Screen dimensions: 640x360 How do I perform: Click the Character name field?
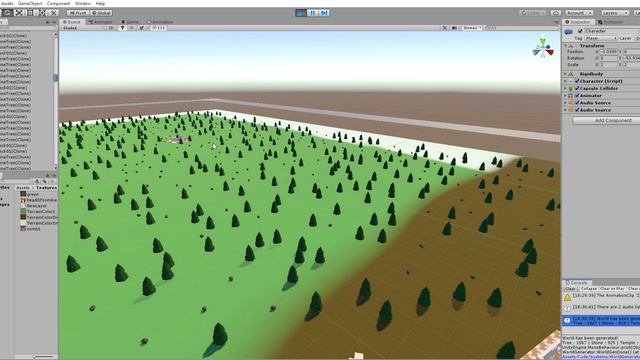(612, 31)
